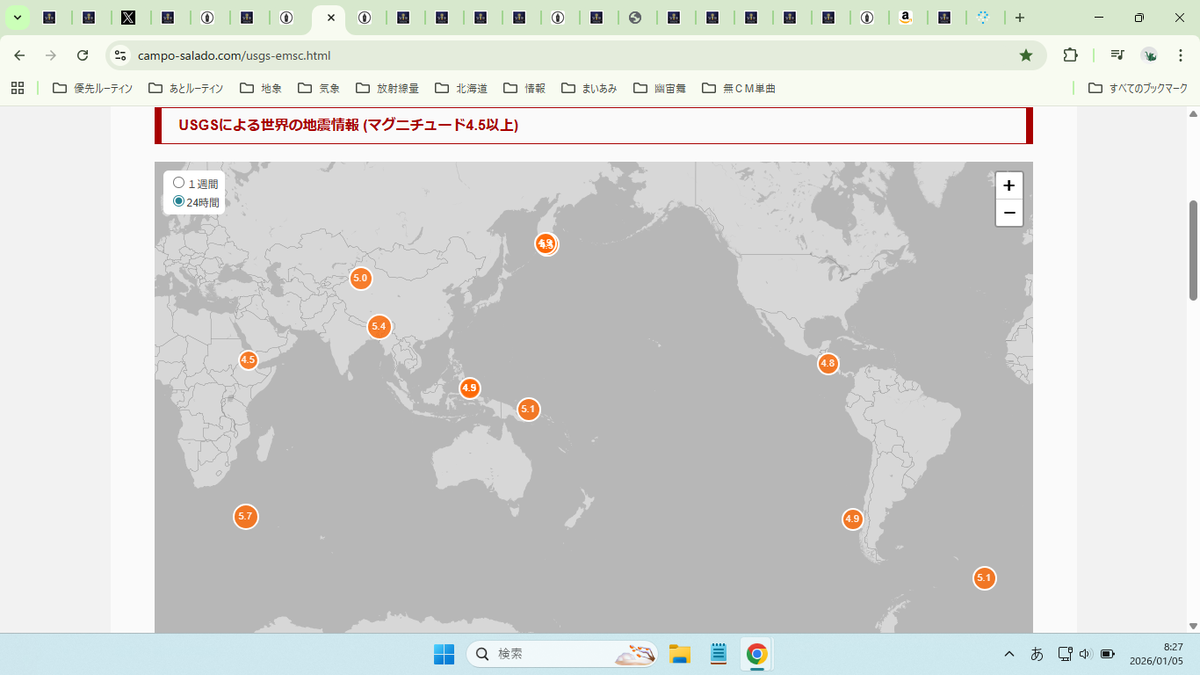Switch to the Amazon tab
The width and height of the screenshot is (1200, 675).
click(907, 17)
